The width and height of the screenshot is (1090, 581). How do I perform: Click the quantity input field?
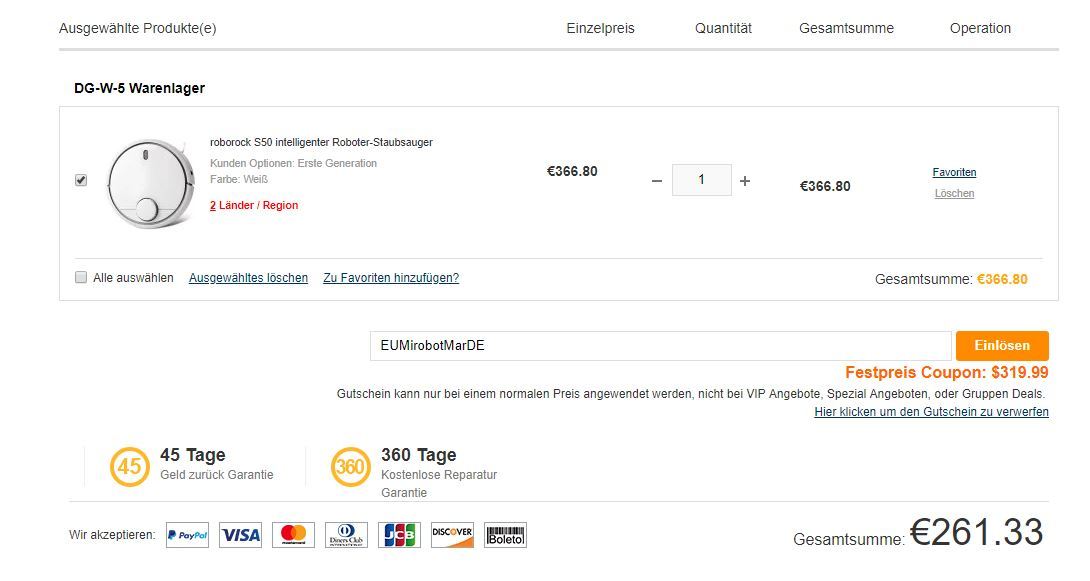[x=701, y=180]
